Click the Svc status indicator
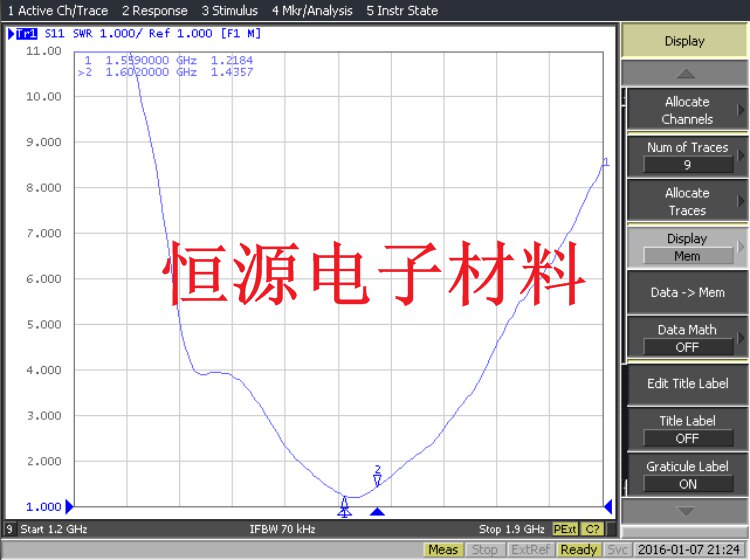 (617, 550)
